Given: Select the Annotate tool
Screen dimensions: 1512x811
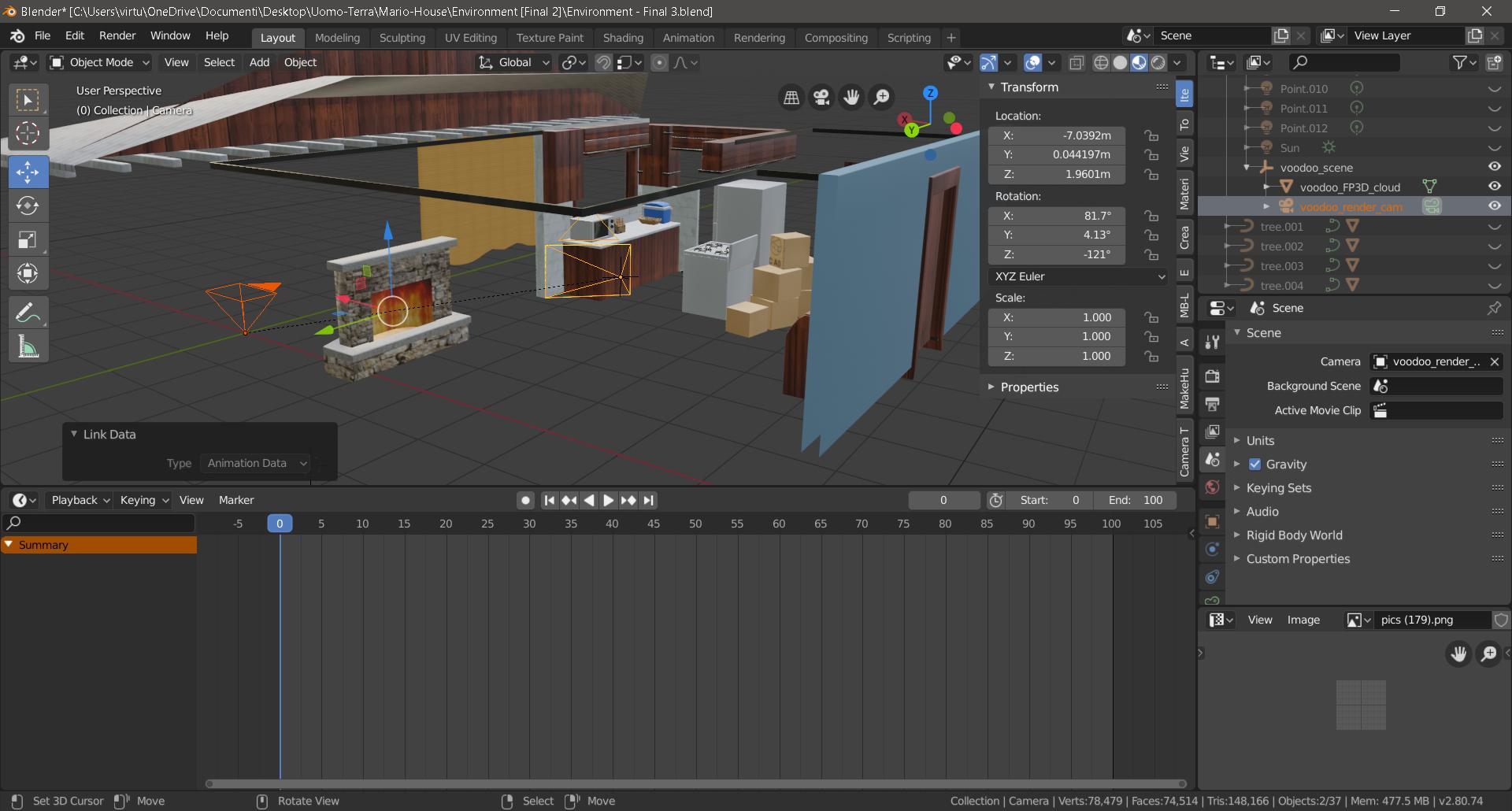Looking at the screenshot, I should tap(28, 313).
